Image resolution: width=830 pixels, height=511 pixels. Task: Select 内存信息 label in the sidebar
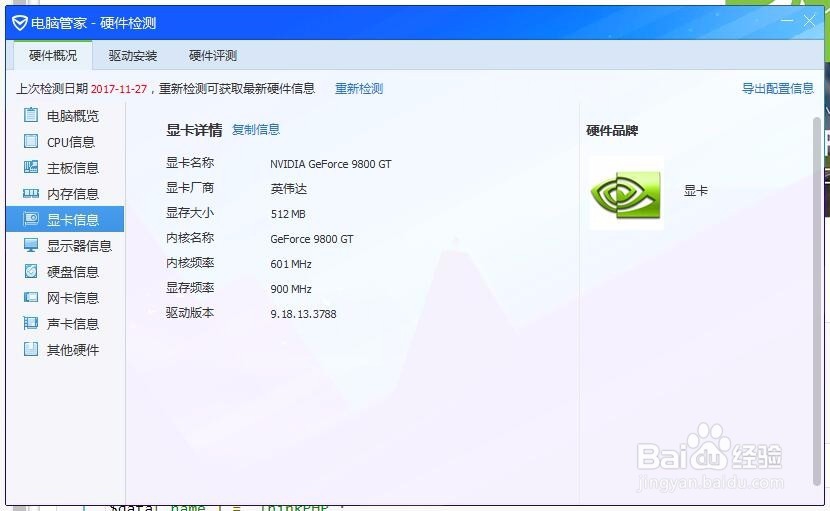click(x=73, y=194)
